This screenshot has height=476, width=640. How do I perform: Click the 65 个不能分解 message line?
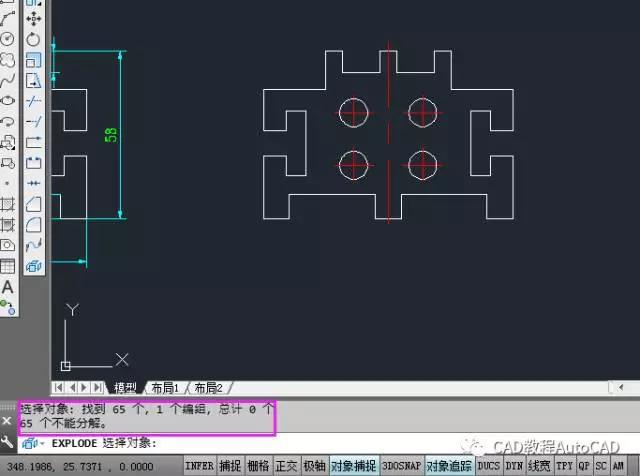pyautogui.click(x=63, y=423)
